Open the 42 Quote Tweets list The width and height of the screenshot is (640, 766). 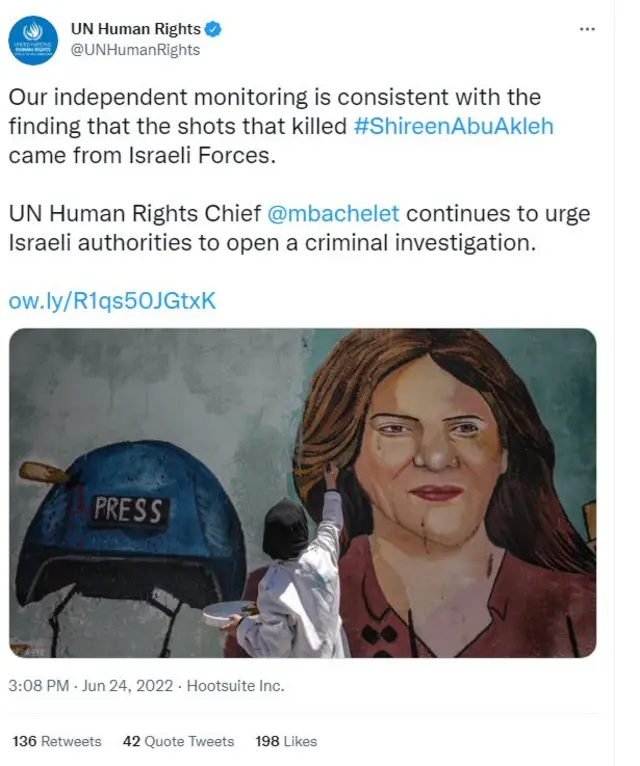click(178, 741)
